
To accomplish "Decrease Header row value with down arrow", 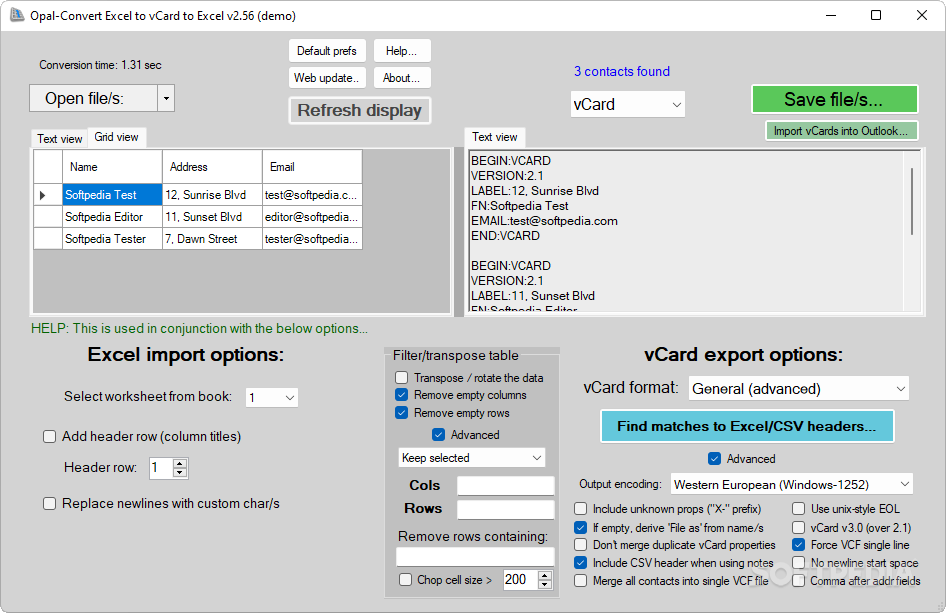I will pyautogui.click(x=180, y=472).
